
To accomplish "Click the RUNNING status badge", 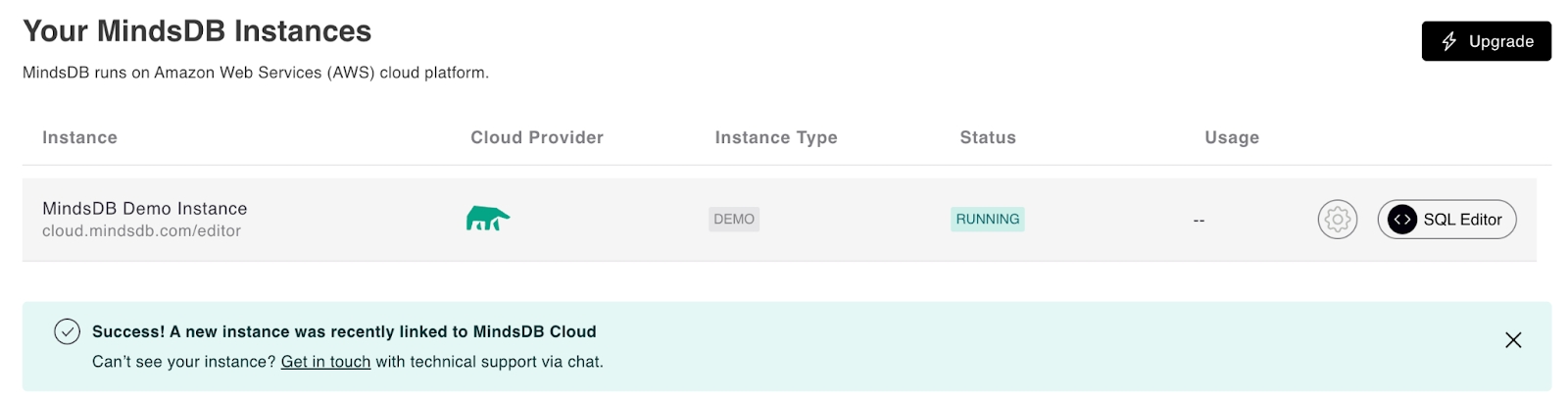I will point(987,220).
